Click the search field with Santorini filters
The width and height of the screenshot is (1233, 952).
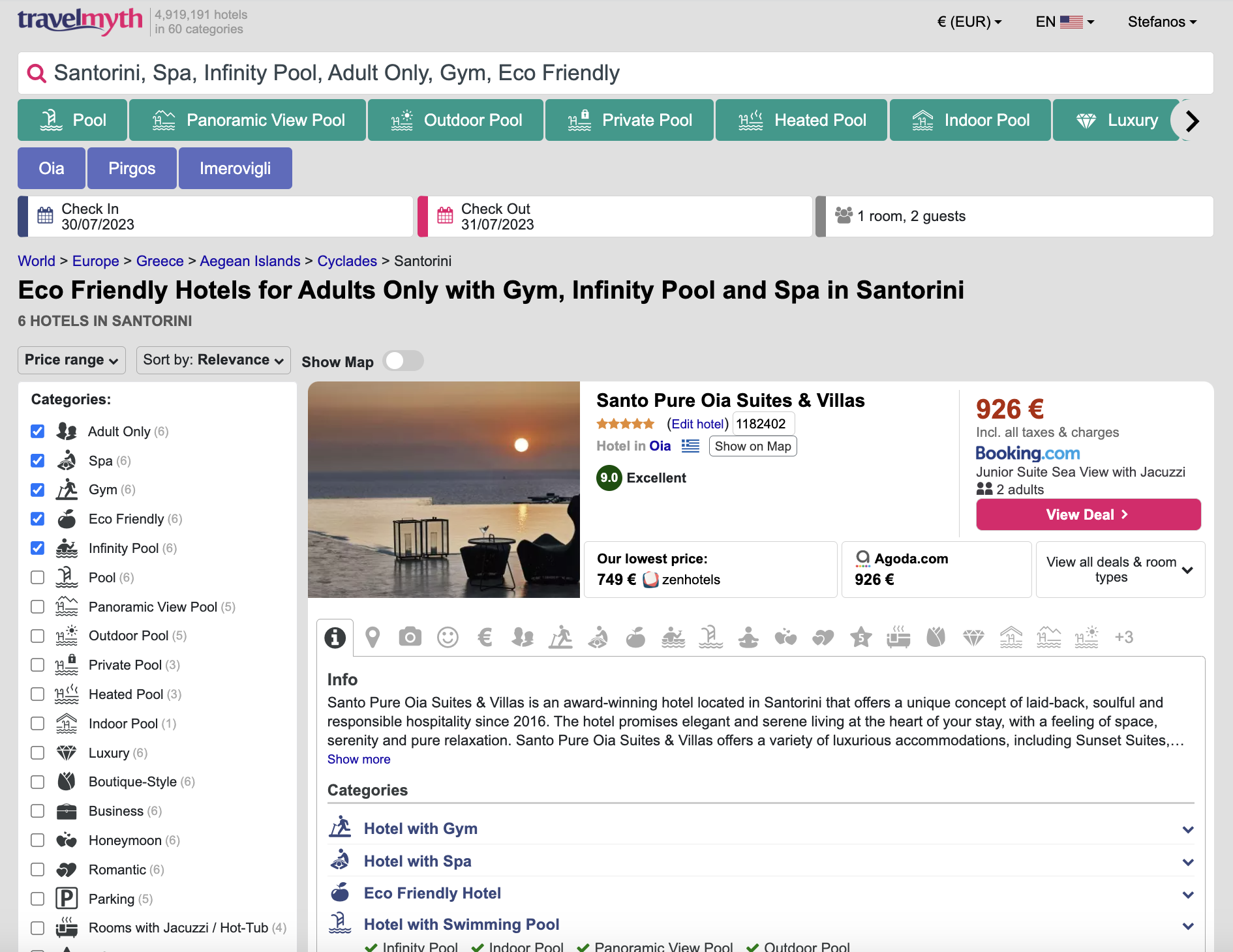[x=616, y=73]
